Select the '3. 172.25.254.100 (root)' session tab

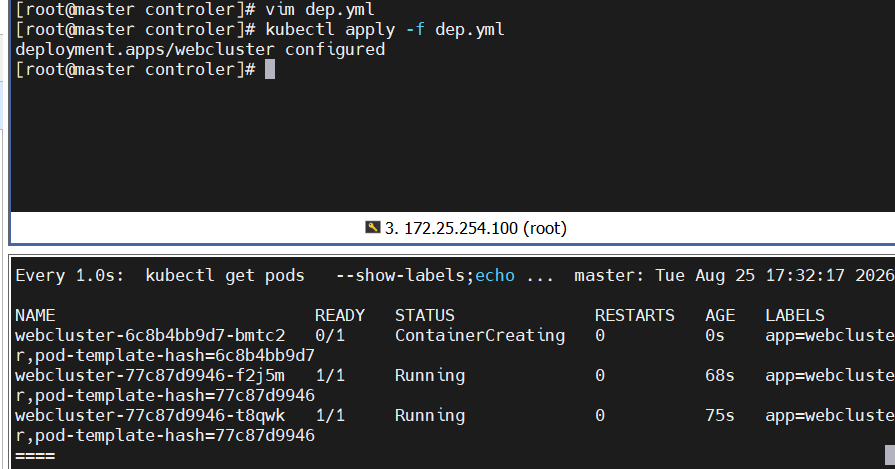click(x=466, y=228)
